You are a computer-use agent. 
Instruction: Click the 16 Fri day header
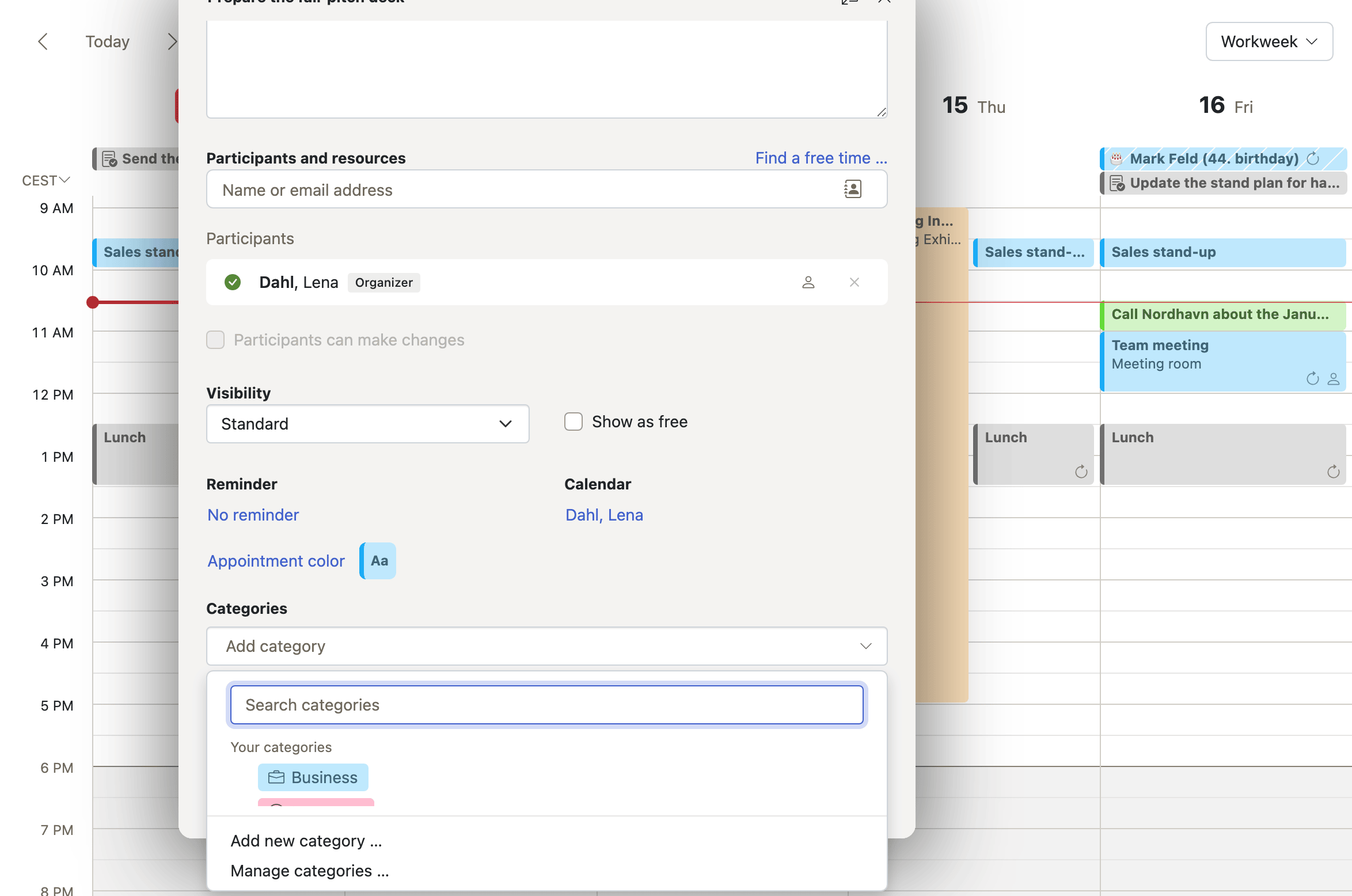[1226, 106]
